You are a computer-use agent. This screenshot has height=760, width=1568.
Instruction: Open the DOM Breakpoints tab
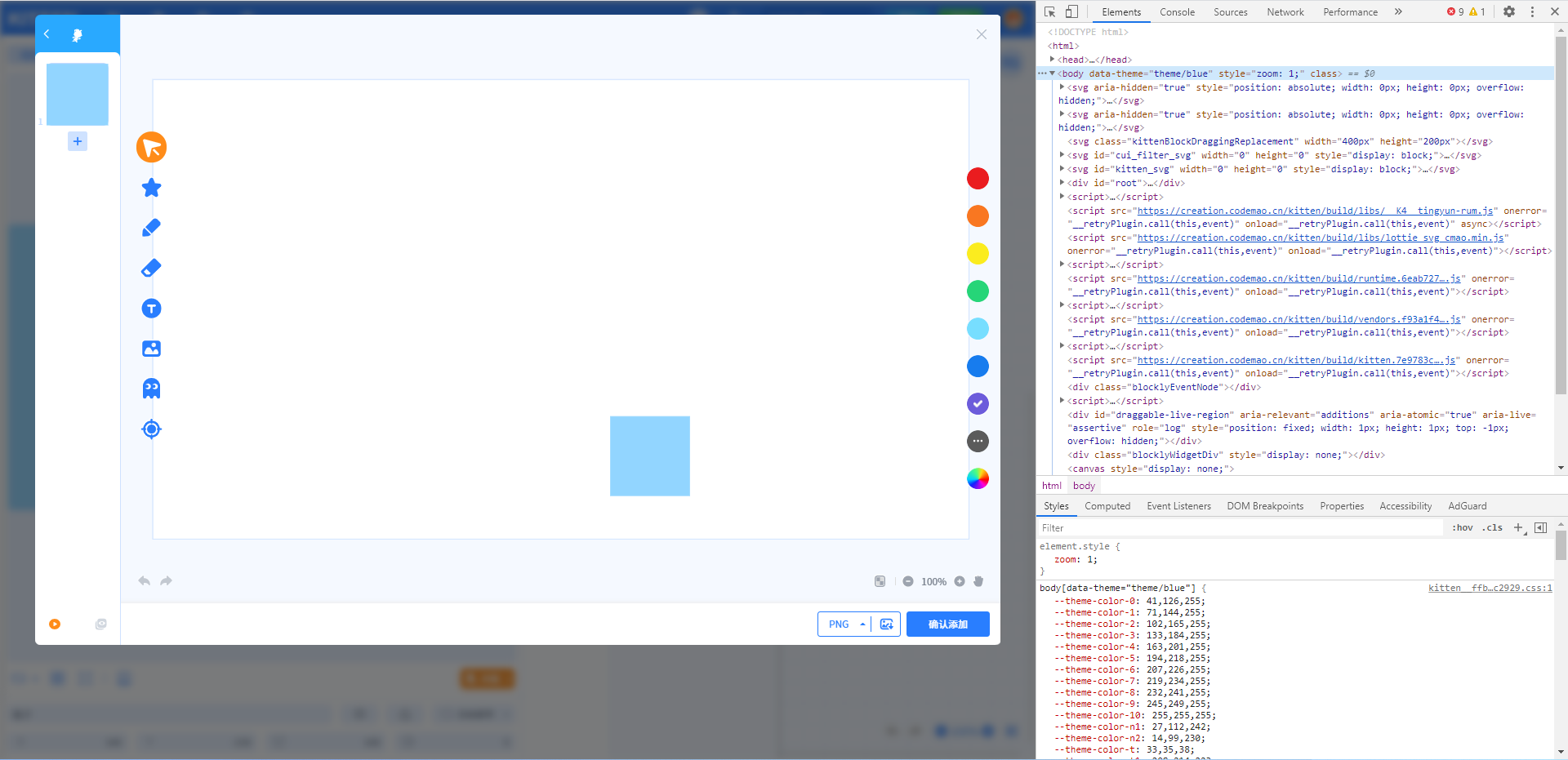[x=1265, y=506]
